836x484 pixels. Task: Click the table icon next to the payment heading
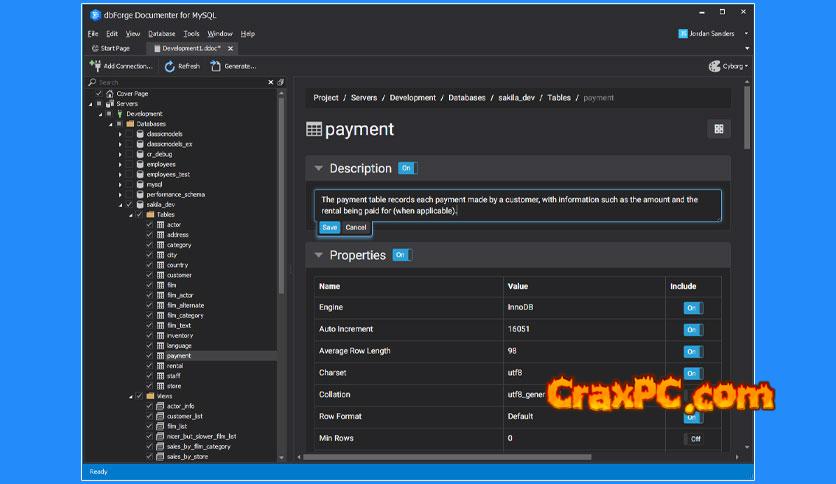coord(314,129)
